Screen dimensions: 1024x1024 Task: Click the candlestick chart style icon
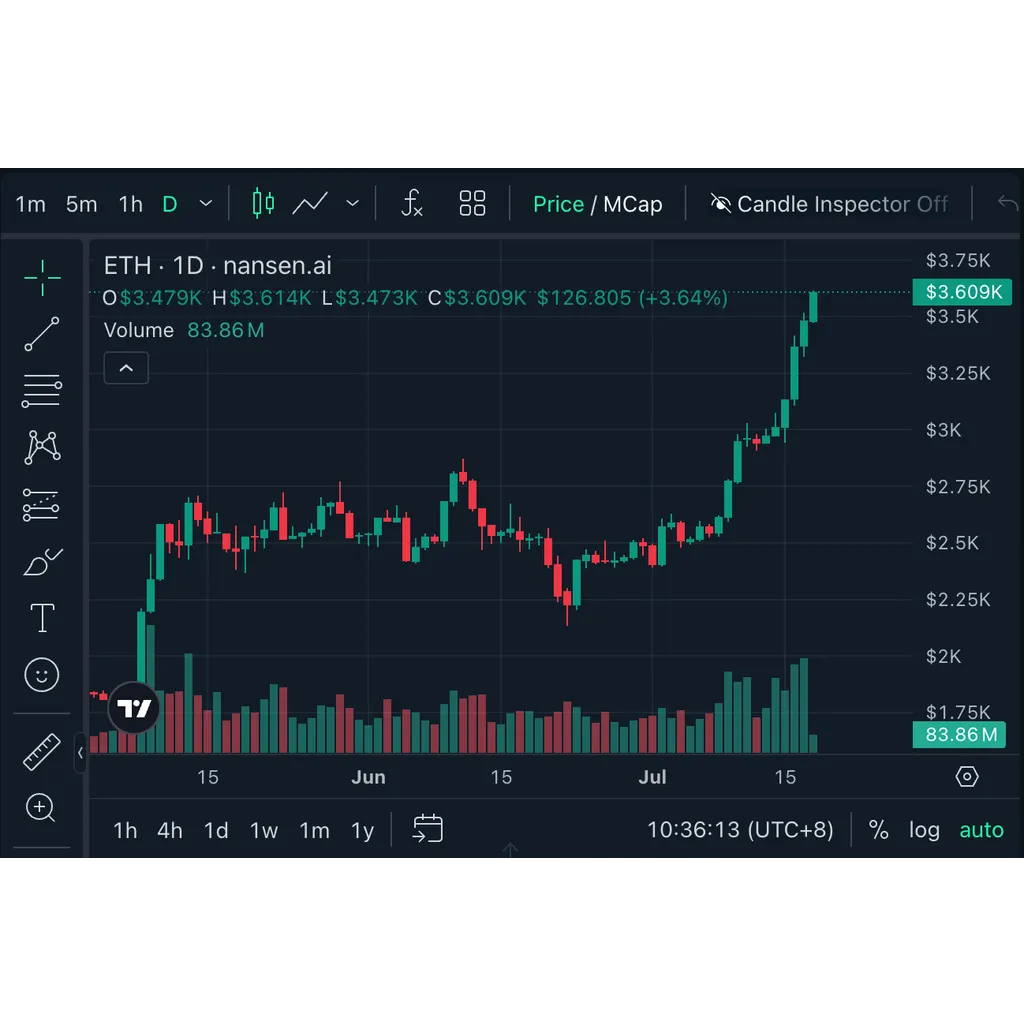pyautogui.click(x=263, y=203)
